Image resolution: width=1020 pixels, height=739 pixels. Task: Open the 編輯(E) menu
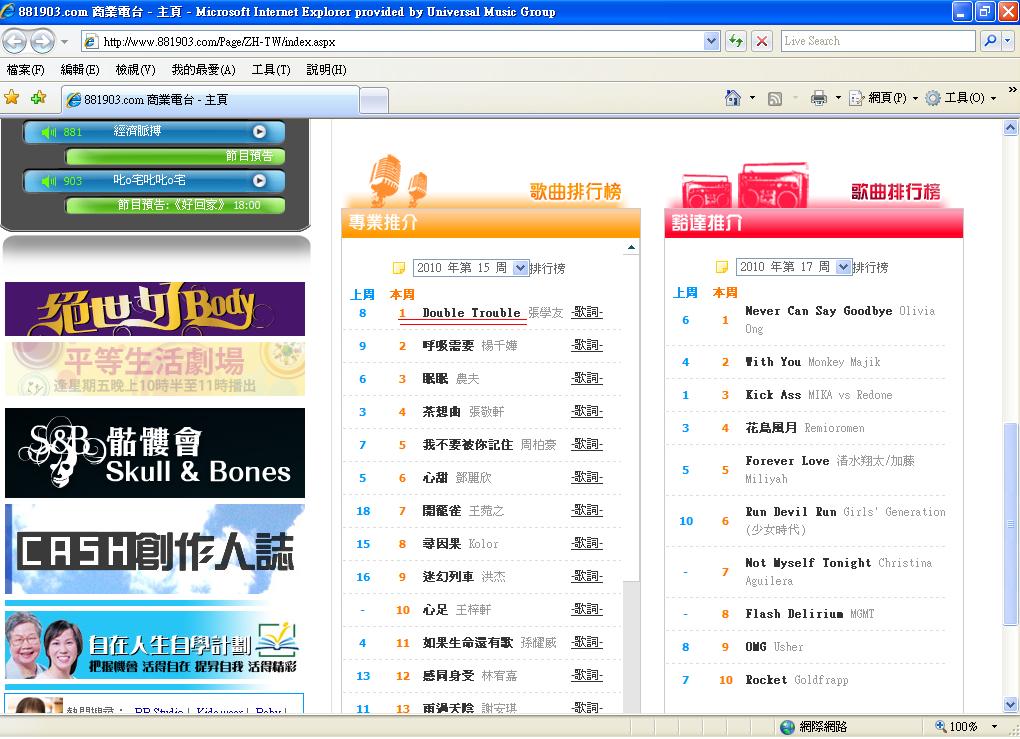click(79, 70)
